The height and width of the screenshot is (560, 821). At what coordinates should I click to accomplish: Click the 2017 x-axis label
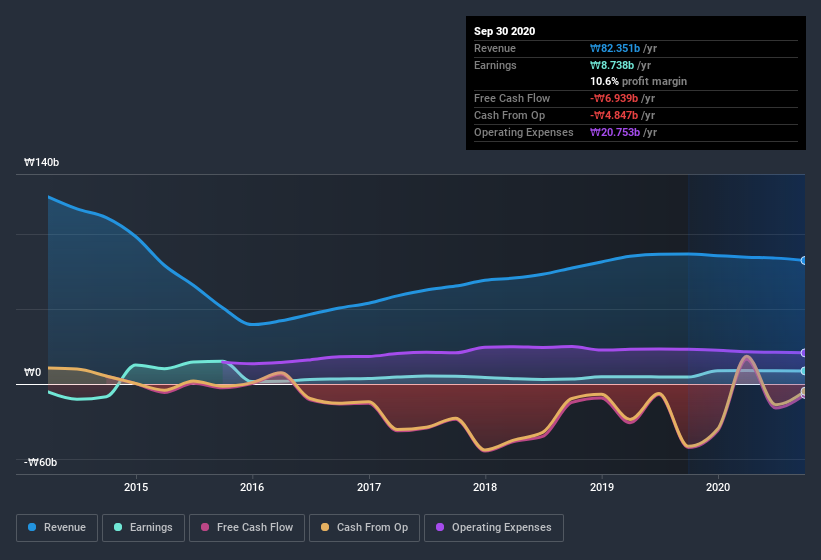point(369,487)
